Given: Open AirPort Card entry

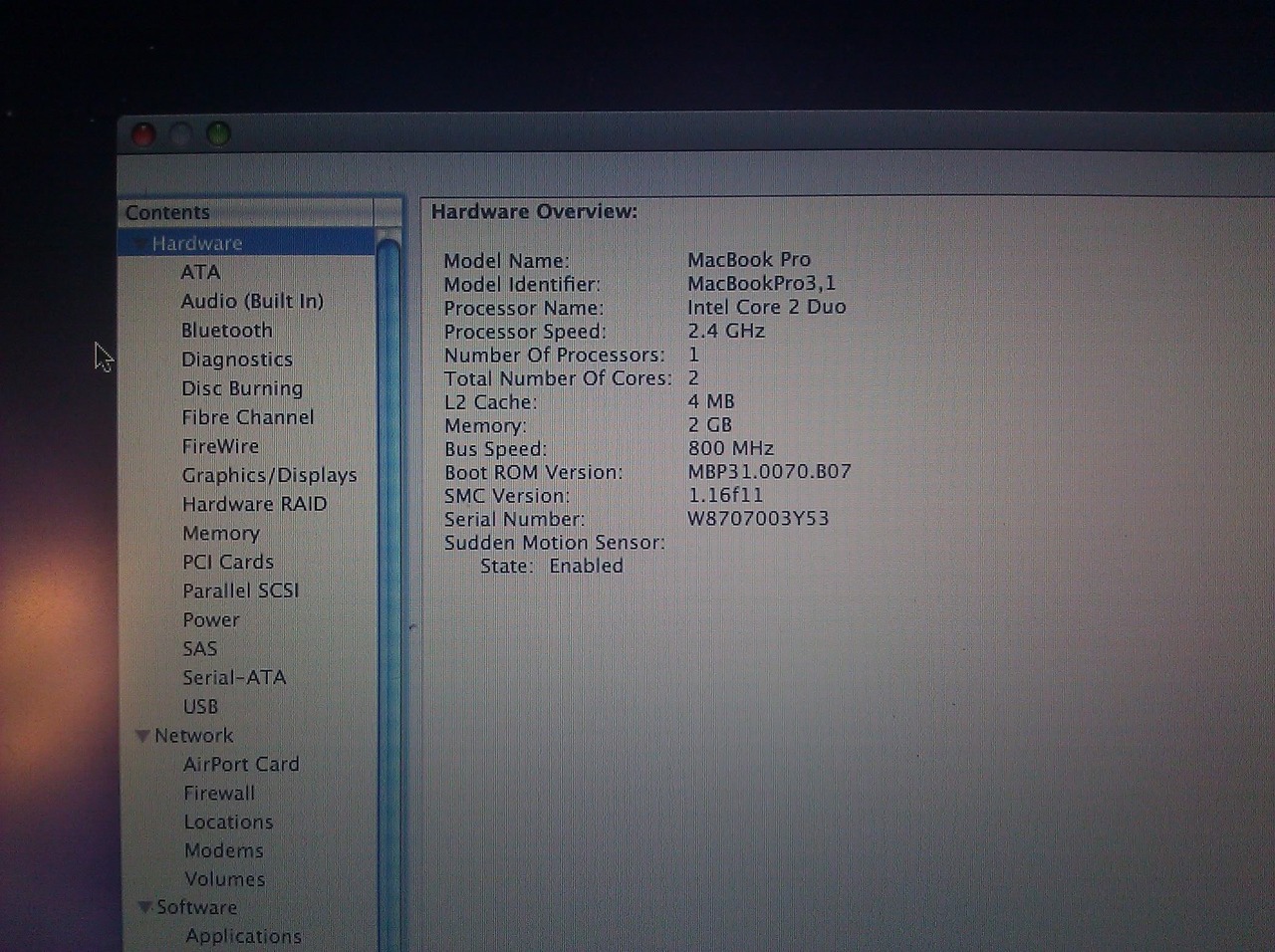Looking at the screenshot, I should pyautogui.click(x=241, y=764).
